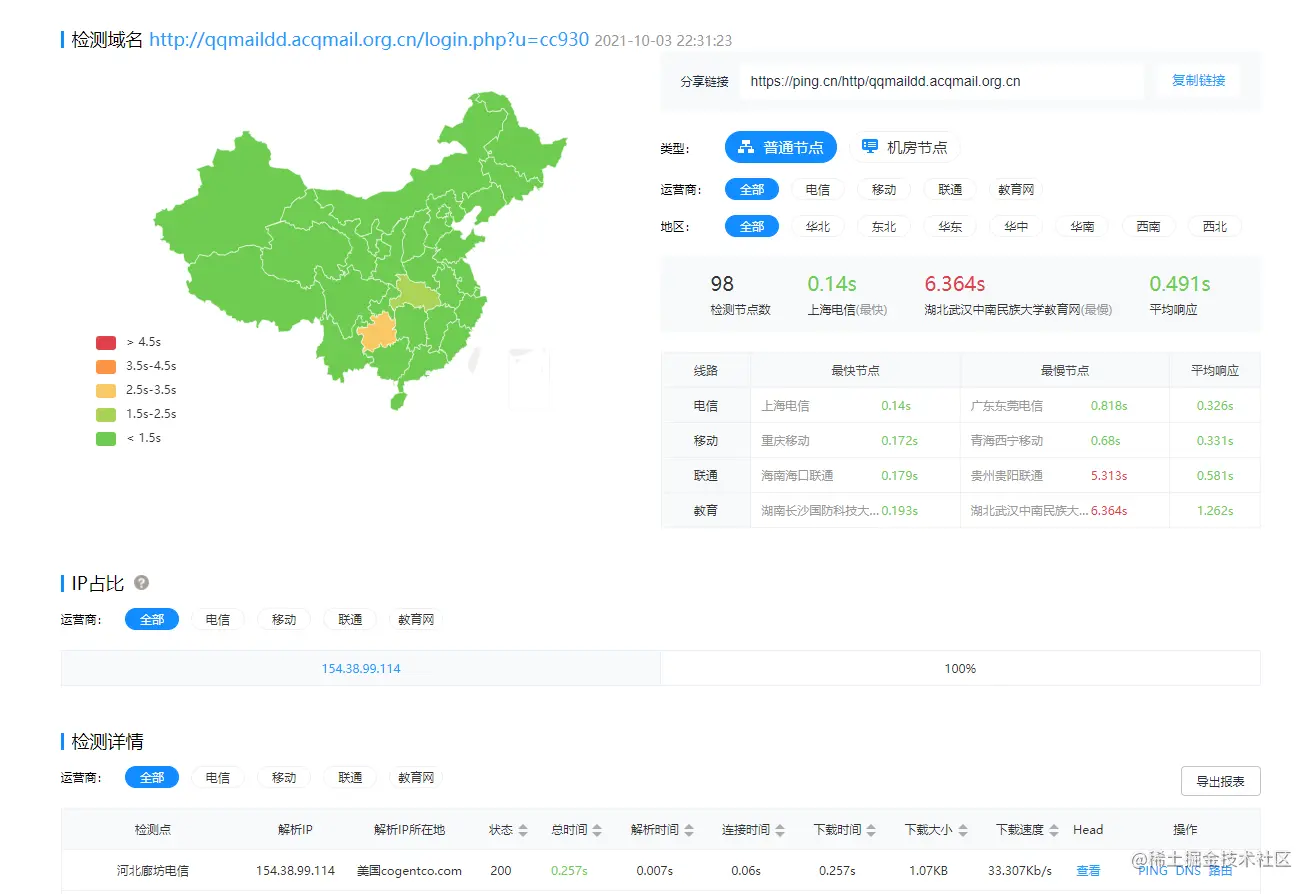Select 华北 region filter
This screenshot has height=894, width=1316.
pyautogui.click(x=818, y=226)
